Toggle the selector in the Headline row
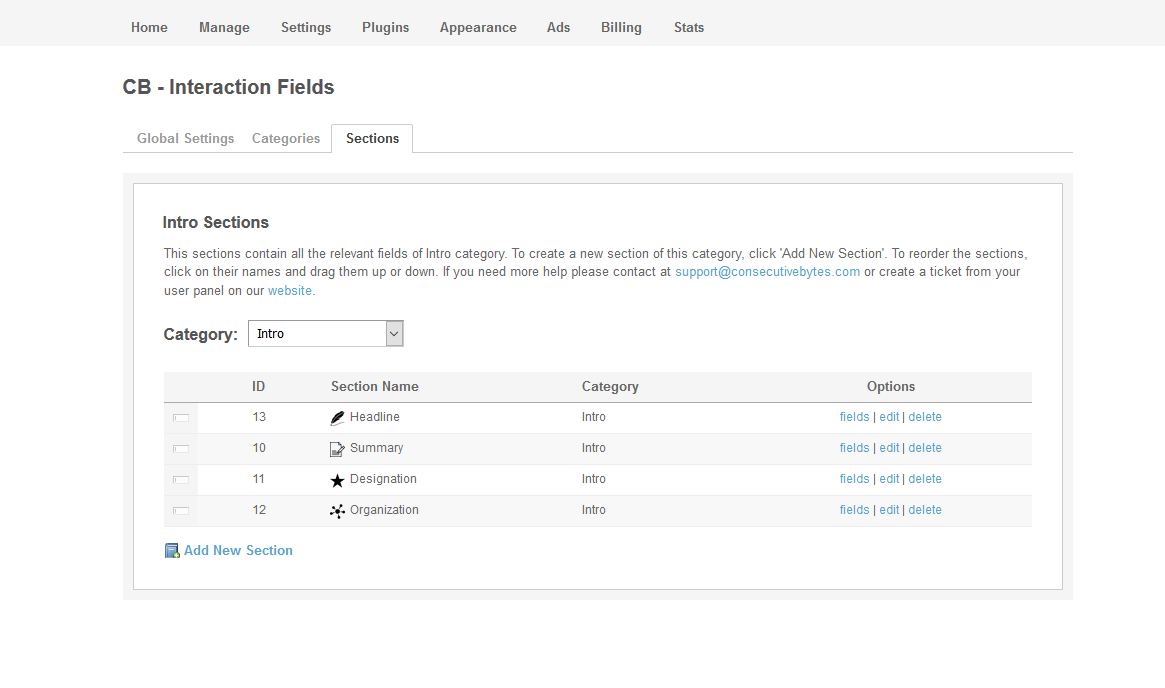Viewport: 1165px width, 688px height. [x=180, y=418]
